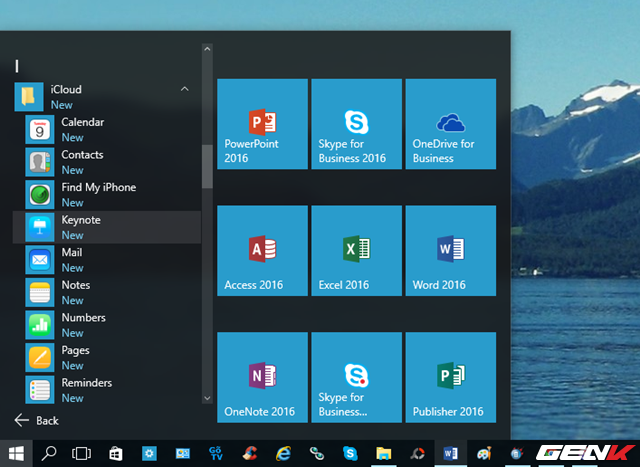This screenshot has width=640, height=467.
Task: Launch the Access 2016 tile
Action: click(x=262, y=250)
